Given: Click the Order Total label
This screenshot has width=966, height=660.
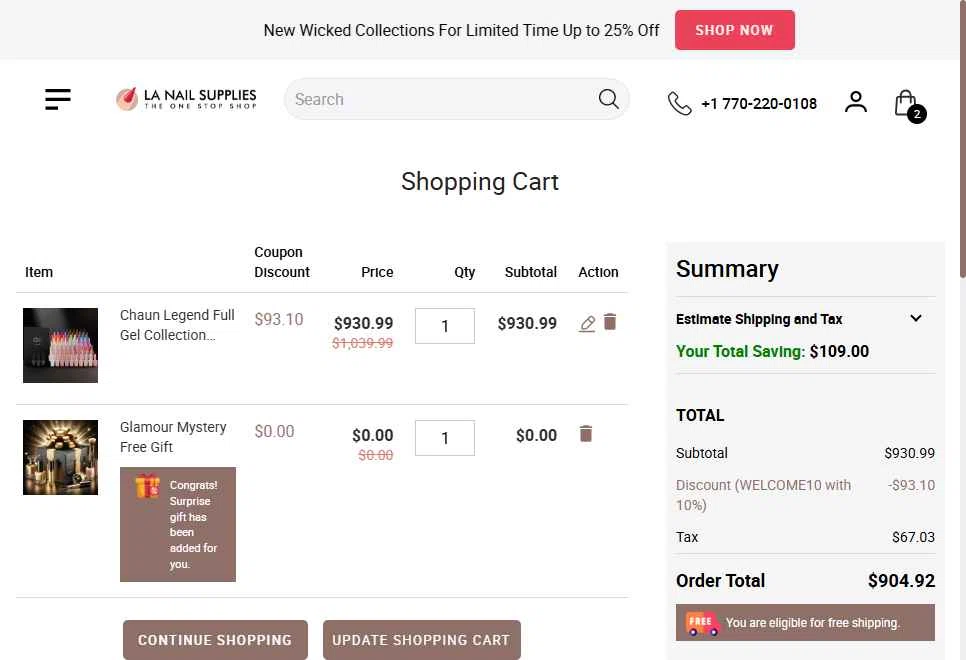Looking at the screenshot, I should [720, 581].
